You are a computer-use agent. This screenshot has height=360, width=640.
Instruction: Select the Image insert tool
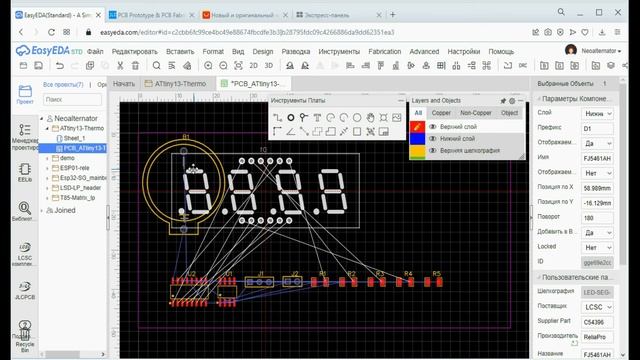pos(397,118)
